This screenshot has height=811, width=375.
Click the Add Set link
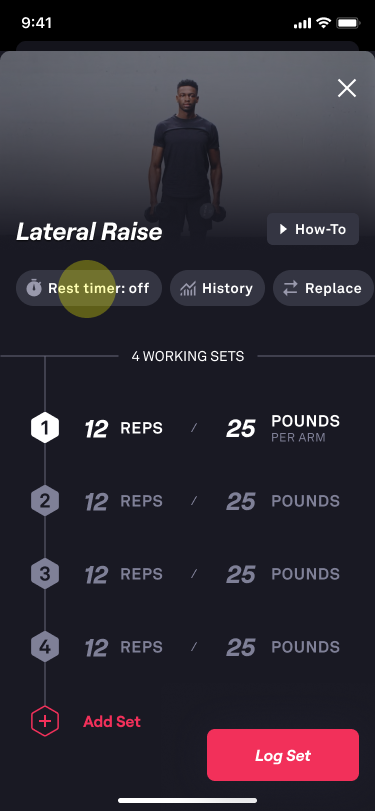coord(112,722)
